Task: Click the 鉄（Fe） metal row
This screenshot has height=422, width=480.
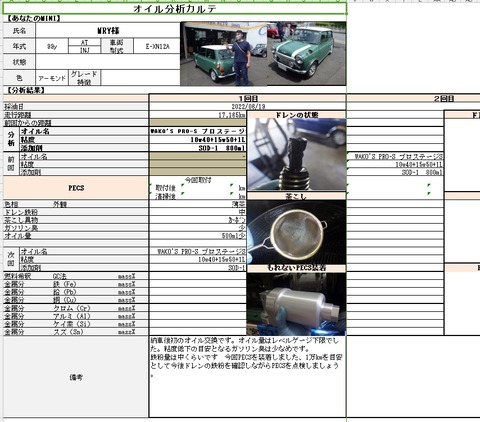Action: click(76, 284)
